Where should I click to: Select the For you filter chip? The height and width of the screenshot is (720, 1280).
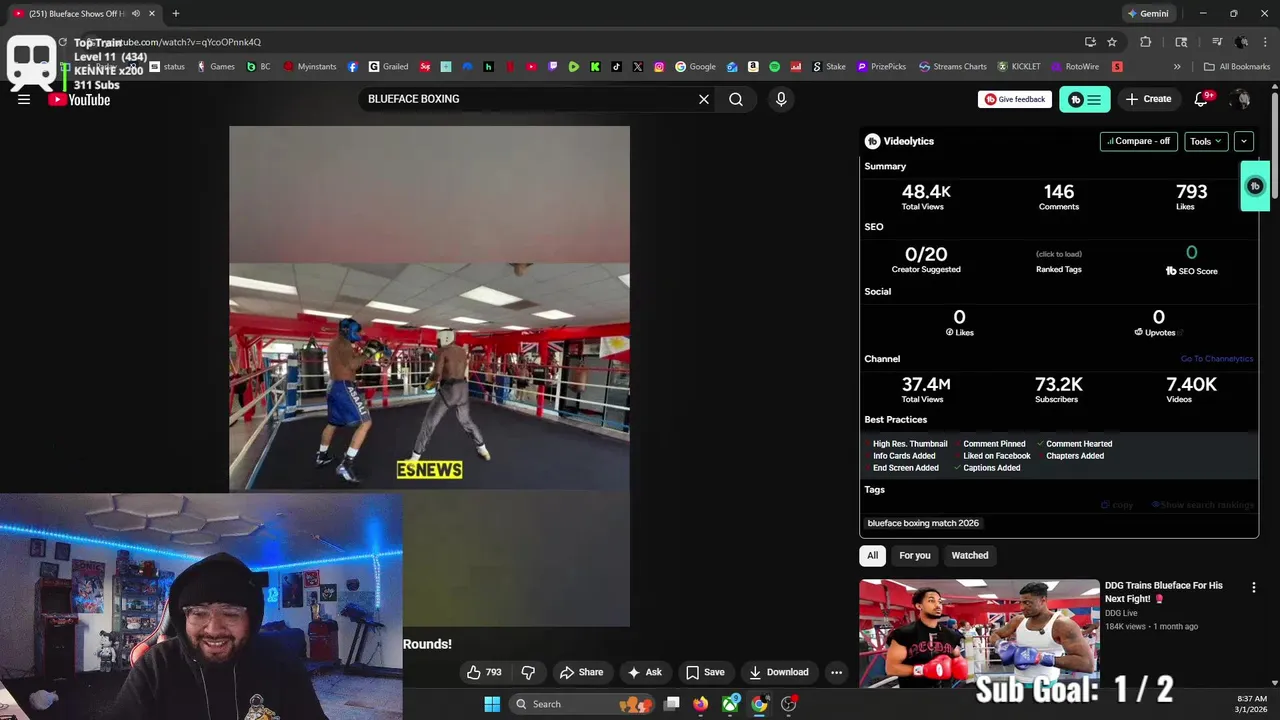pyautogui.click(x=914, y=555)
